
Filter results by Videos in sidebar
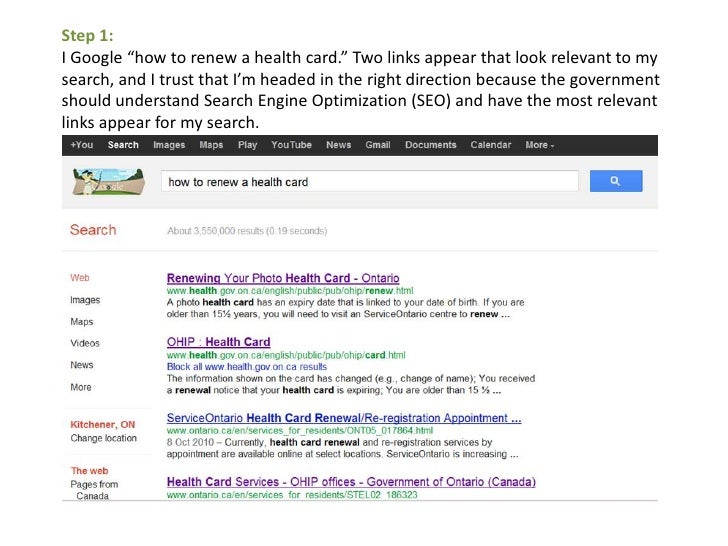[x=85, y=343]
